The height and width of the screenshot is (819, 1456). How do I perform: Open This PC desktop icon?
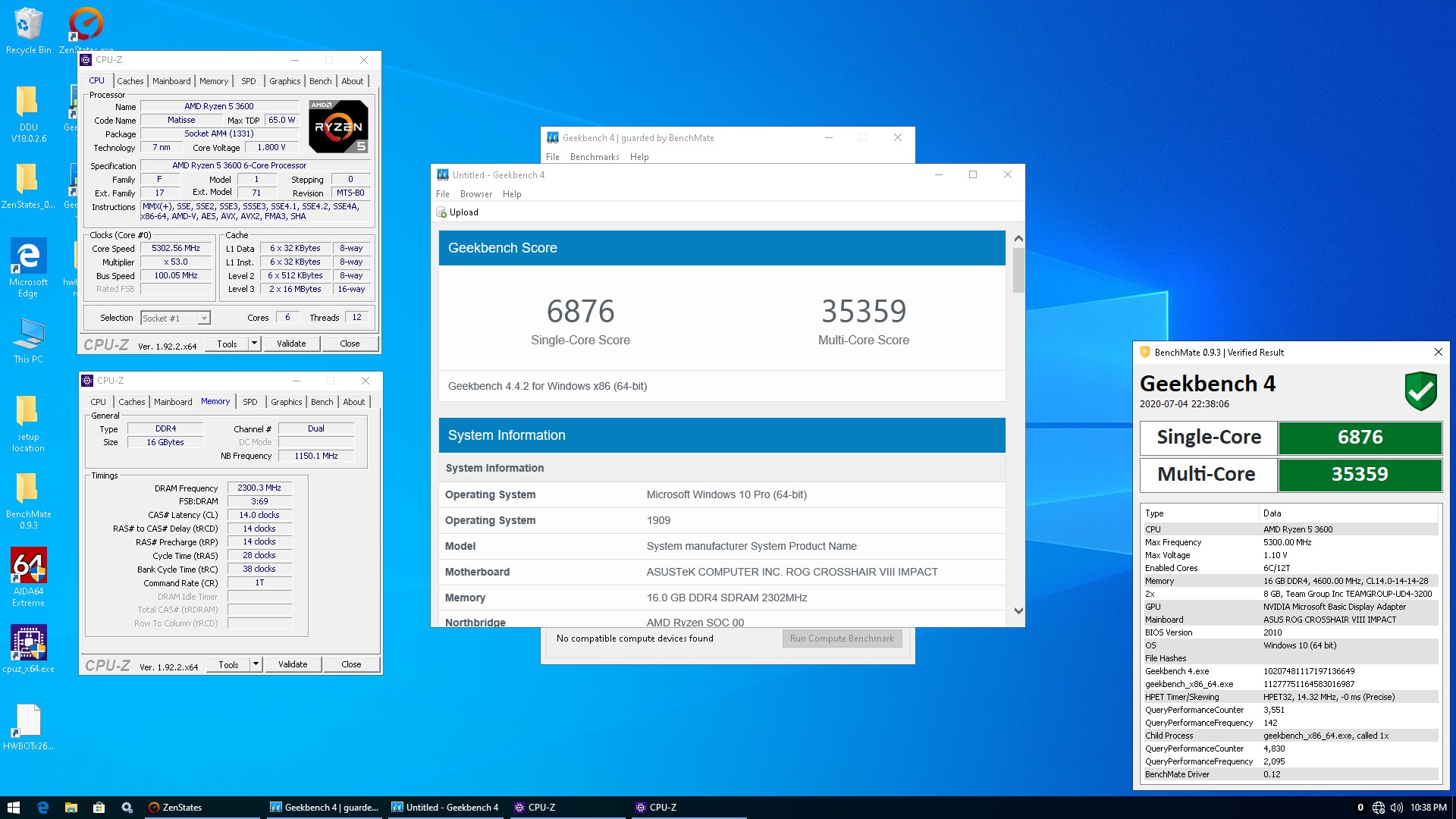(28, 340)
